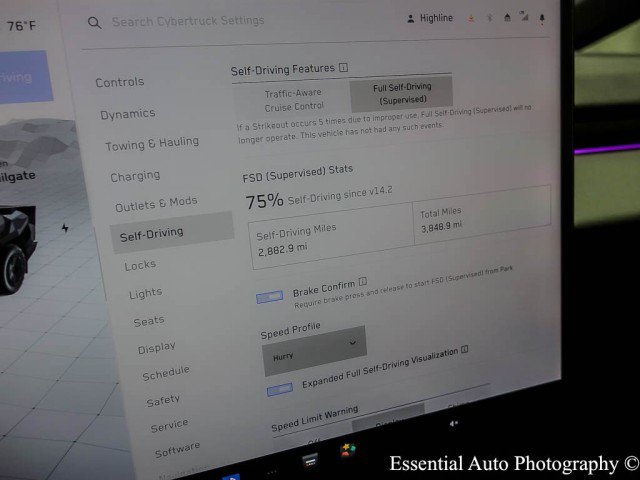640x480 pixels.
Task: Go to Outlets & Mods settings
Action: (156, 204)
